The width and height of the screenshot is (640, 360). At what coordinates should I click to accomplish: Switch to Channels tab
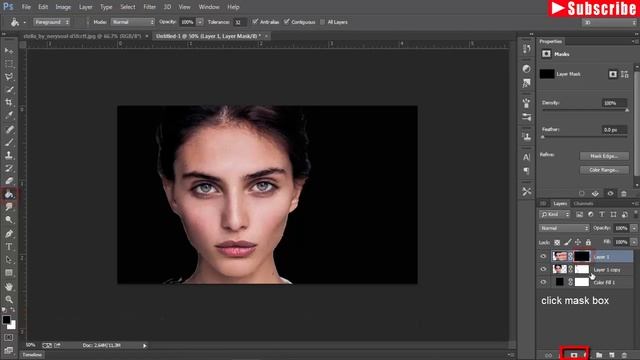pos(583,203)
